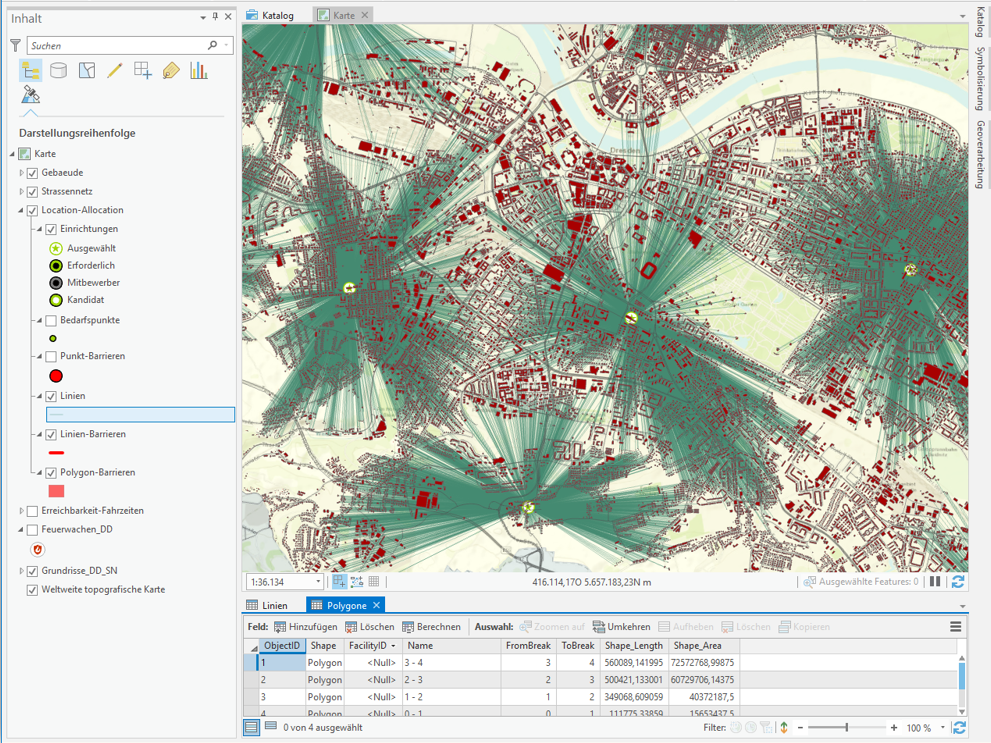Select List By Perspective Imagery icon
991x743 pixels.
(30, 95)
